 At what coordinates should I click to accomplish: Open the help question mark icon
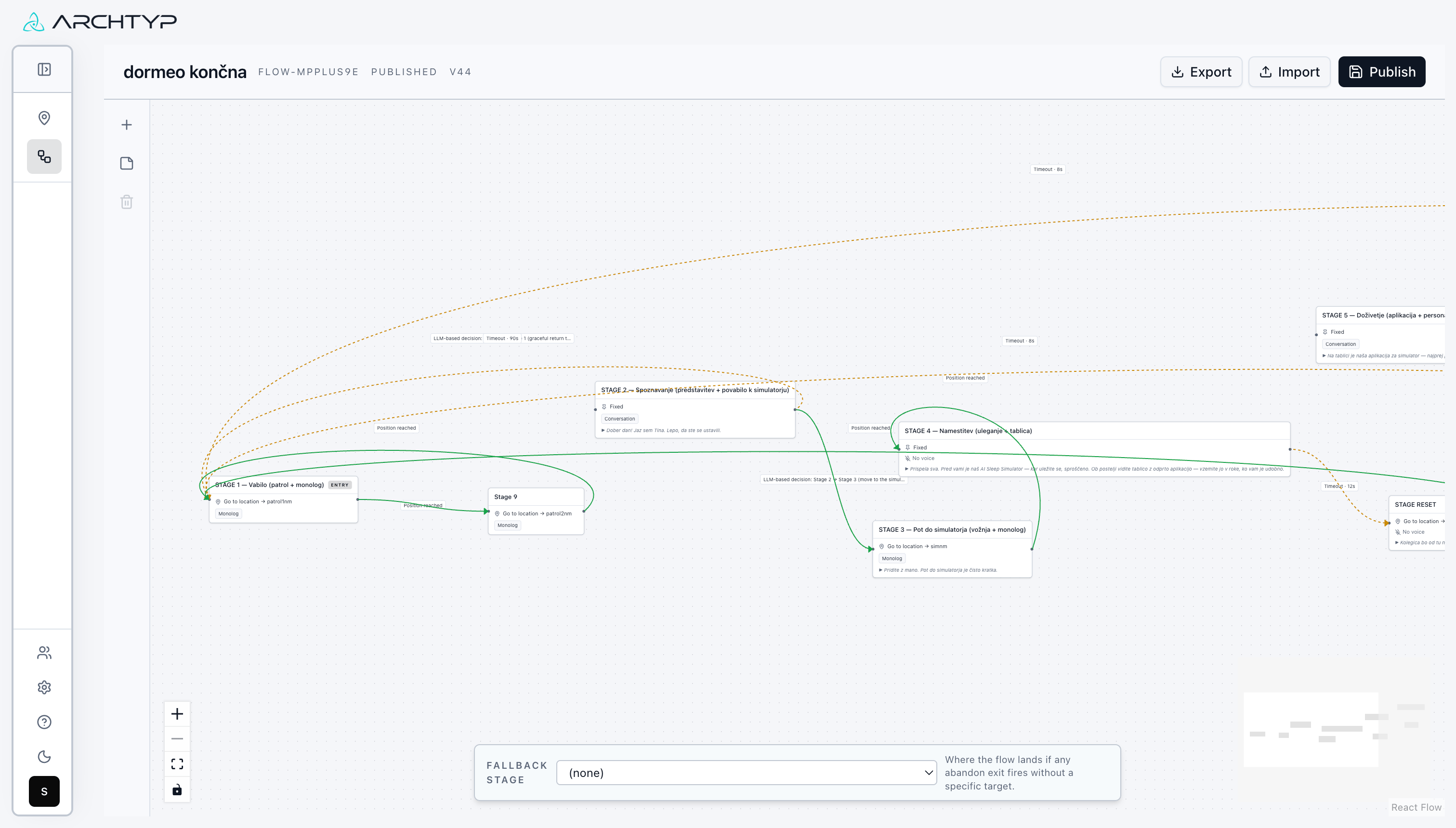pyautogui.click(x=44, y=722)
